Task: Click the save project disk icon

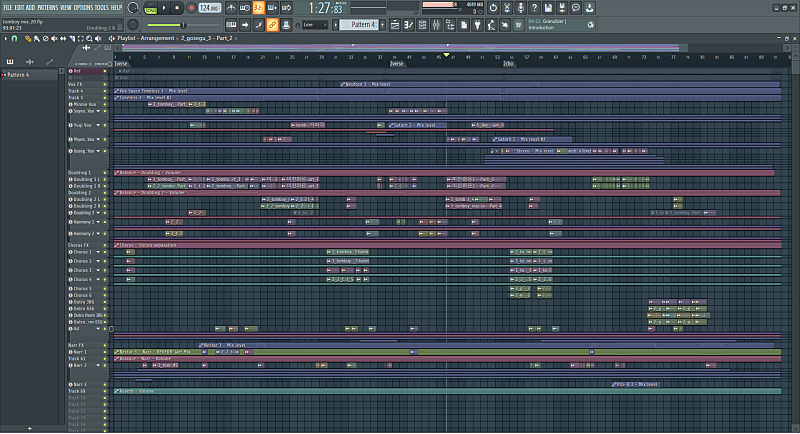Action: [548, 8]
